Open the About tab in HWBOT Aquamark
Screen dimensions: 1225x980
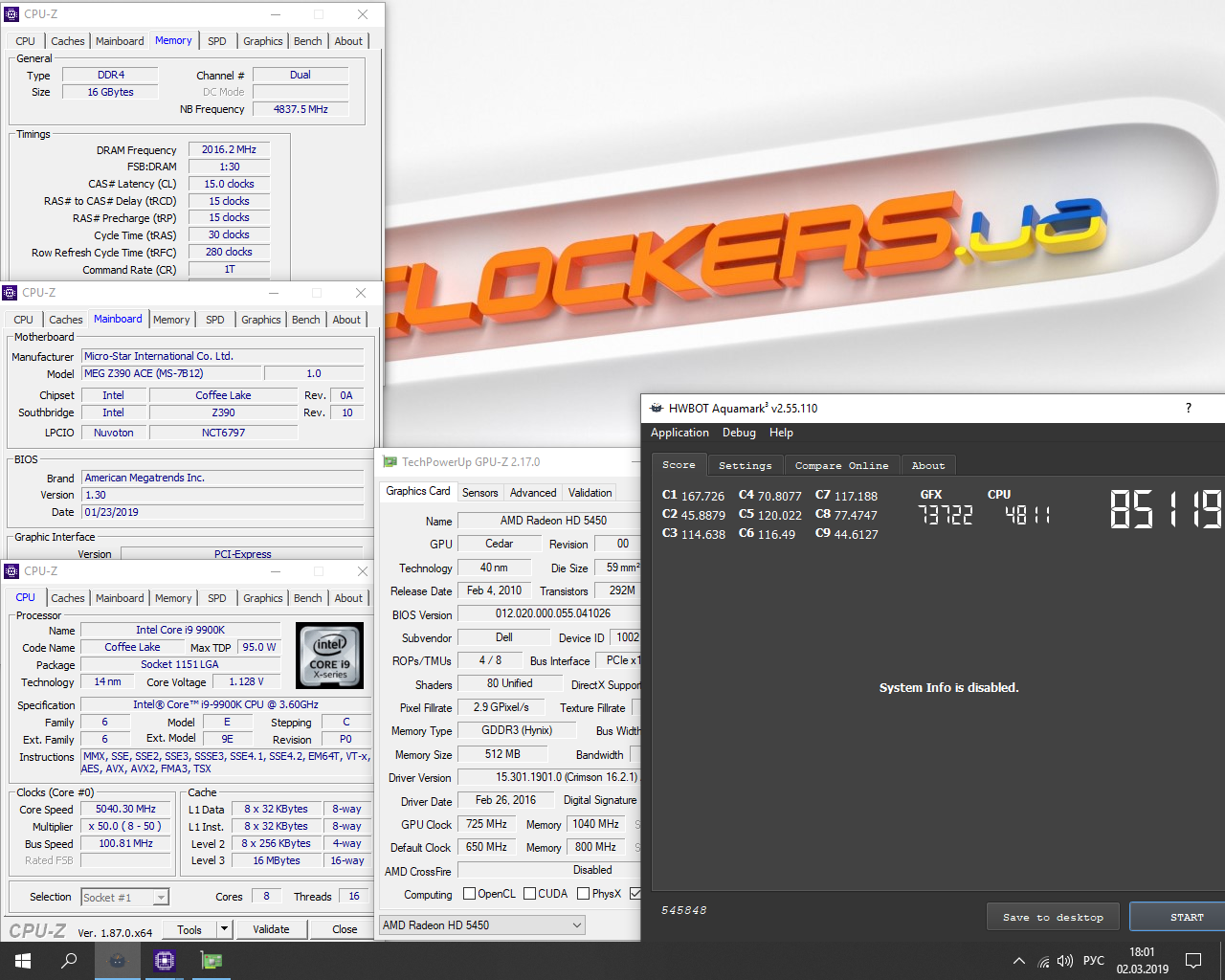(x=927, y=466)
